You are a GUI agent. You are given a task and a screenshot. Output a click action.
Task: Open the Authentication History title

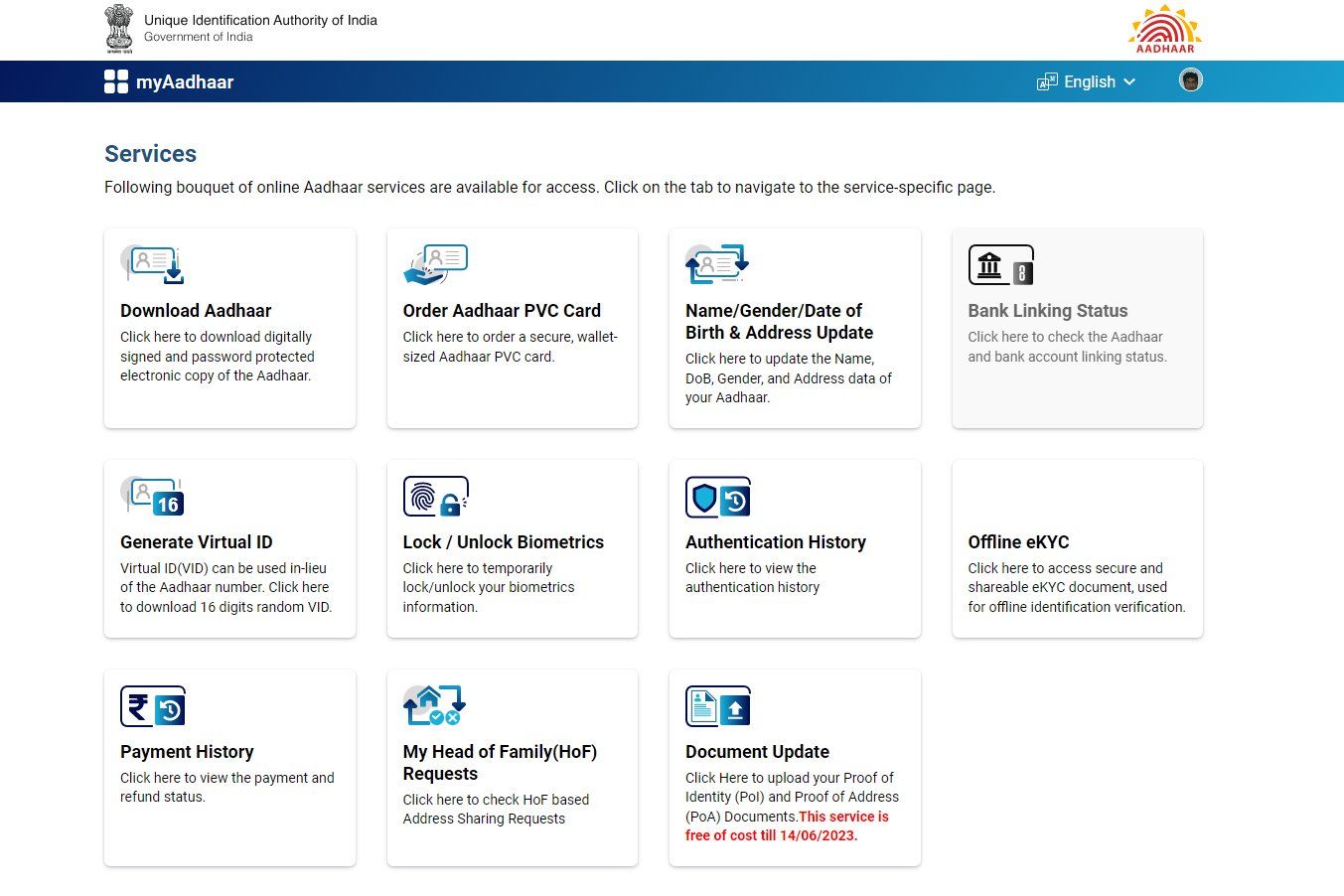[776, 542]
